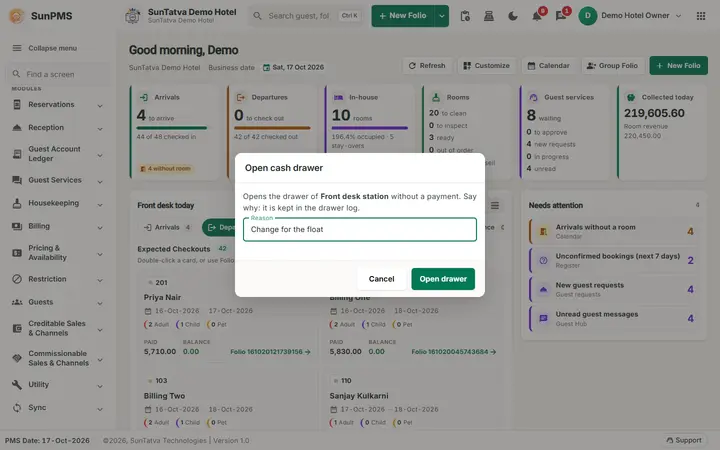Expand the Restriction module
Screen dimensions: 720x450
pos(57,279)
